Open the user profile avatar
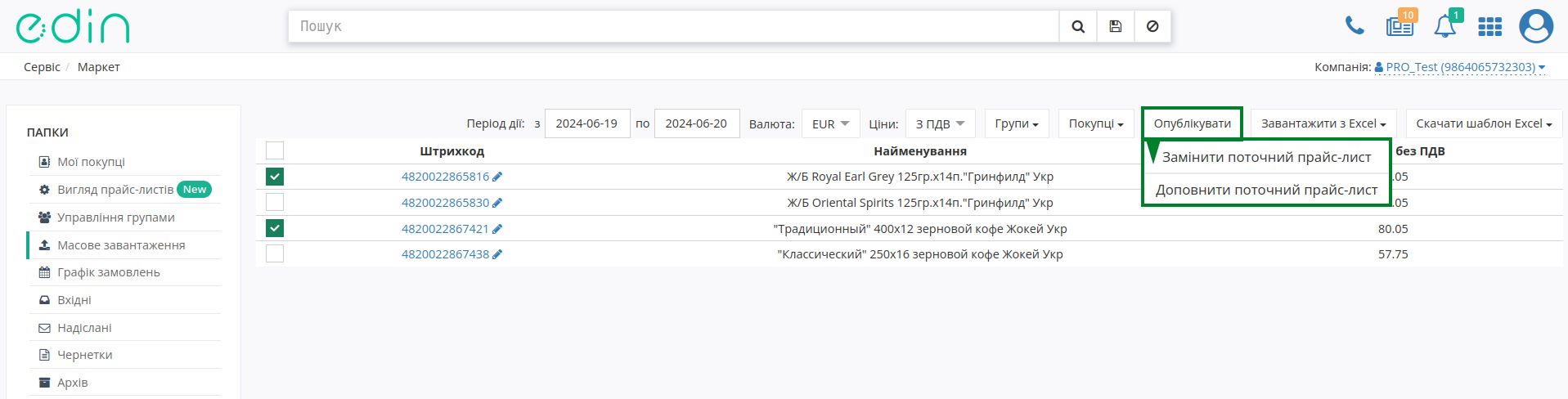 tap(1536, 26)
